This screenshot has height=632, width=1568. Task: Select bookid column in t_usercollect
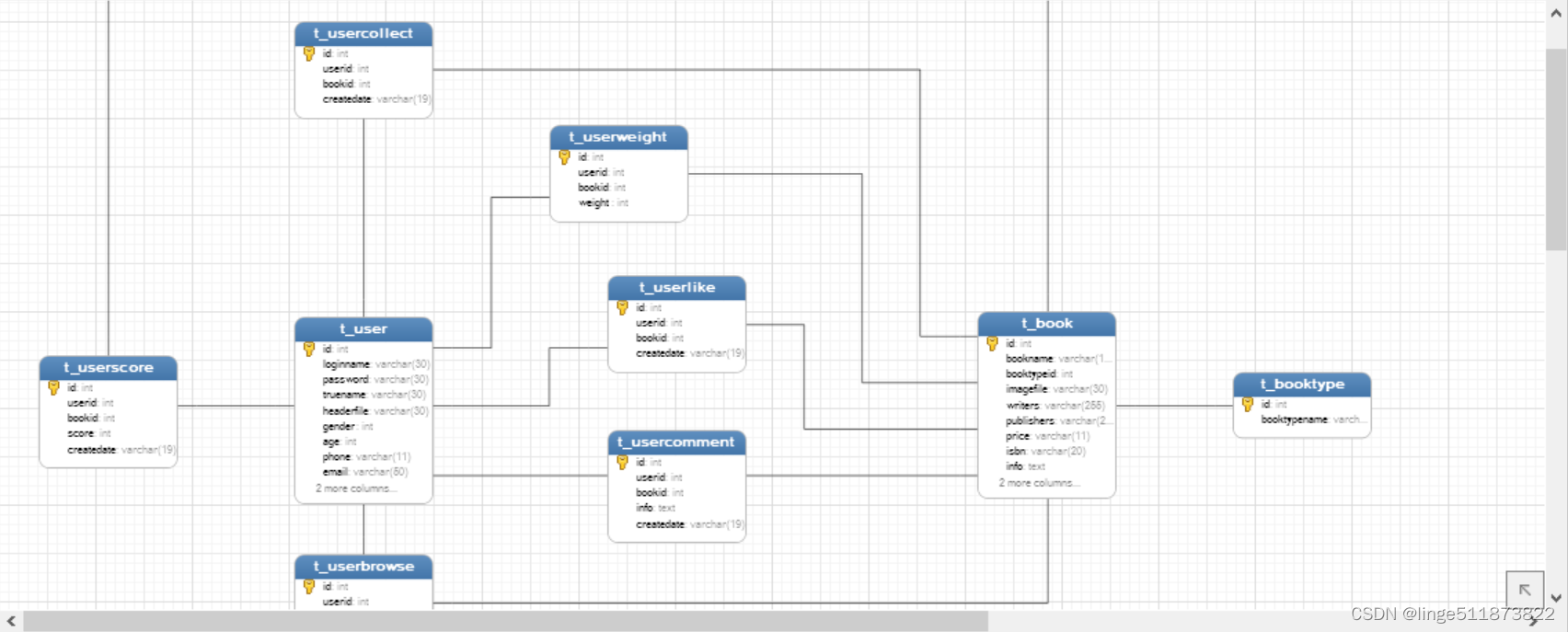pos(346,84)
